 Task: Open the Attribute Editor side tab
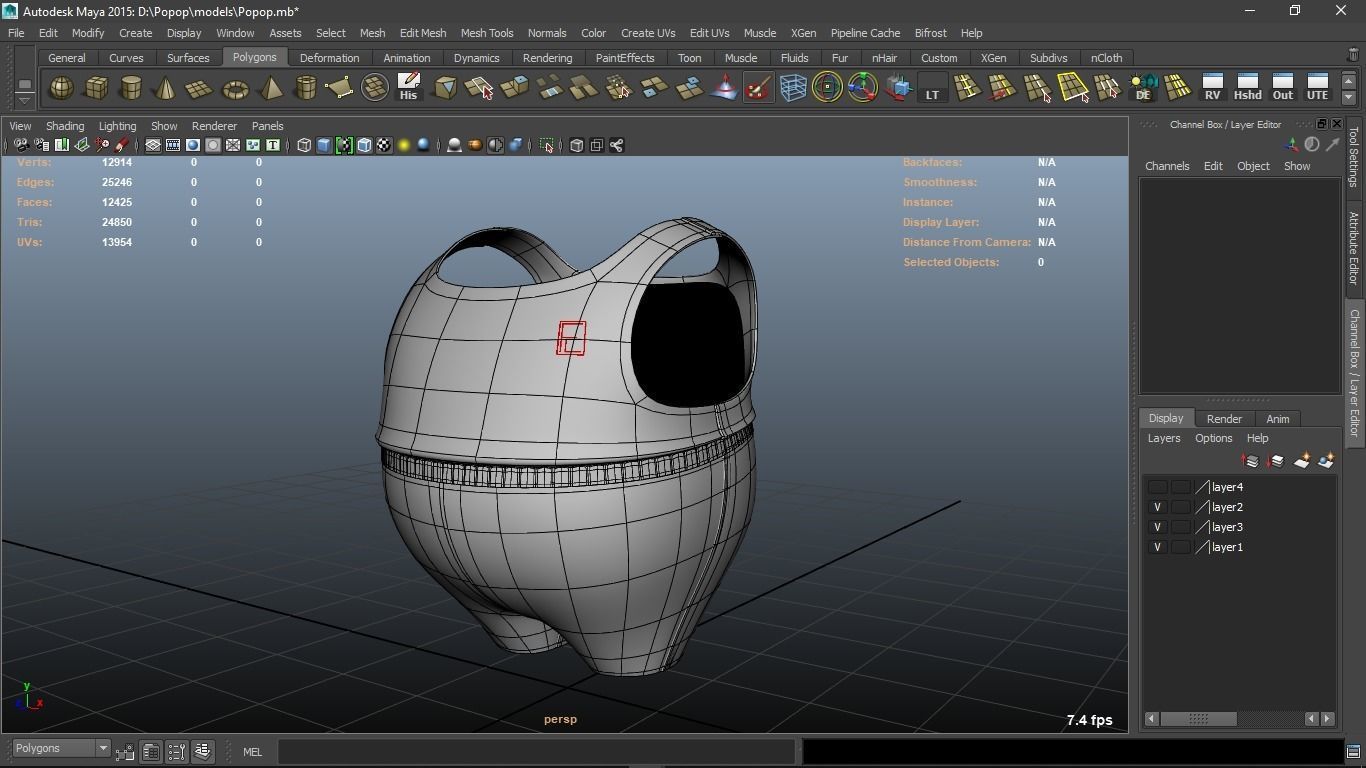pyautogui.click(x=1354, y=248)
